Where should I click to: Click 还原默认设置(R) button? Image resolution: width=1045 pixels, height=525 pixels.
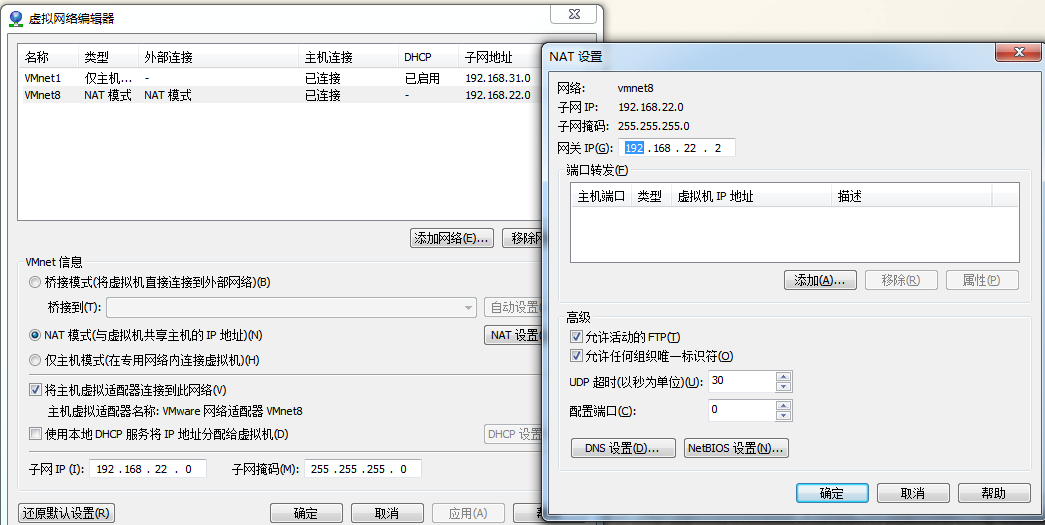[x=66, y=513]
